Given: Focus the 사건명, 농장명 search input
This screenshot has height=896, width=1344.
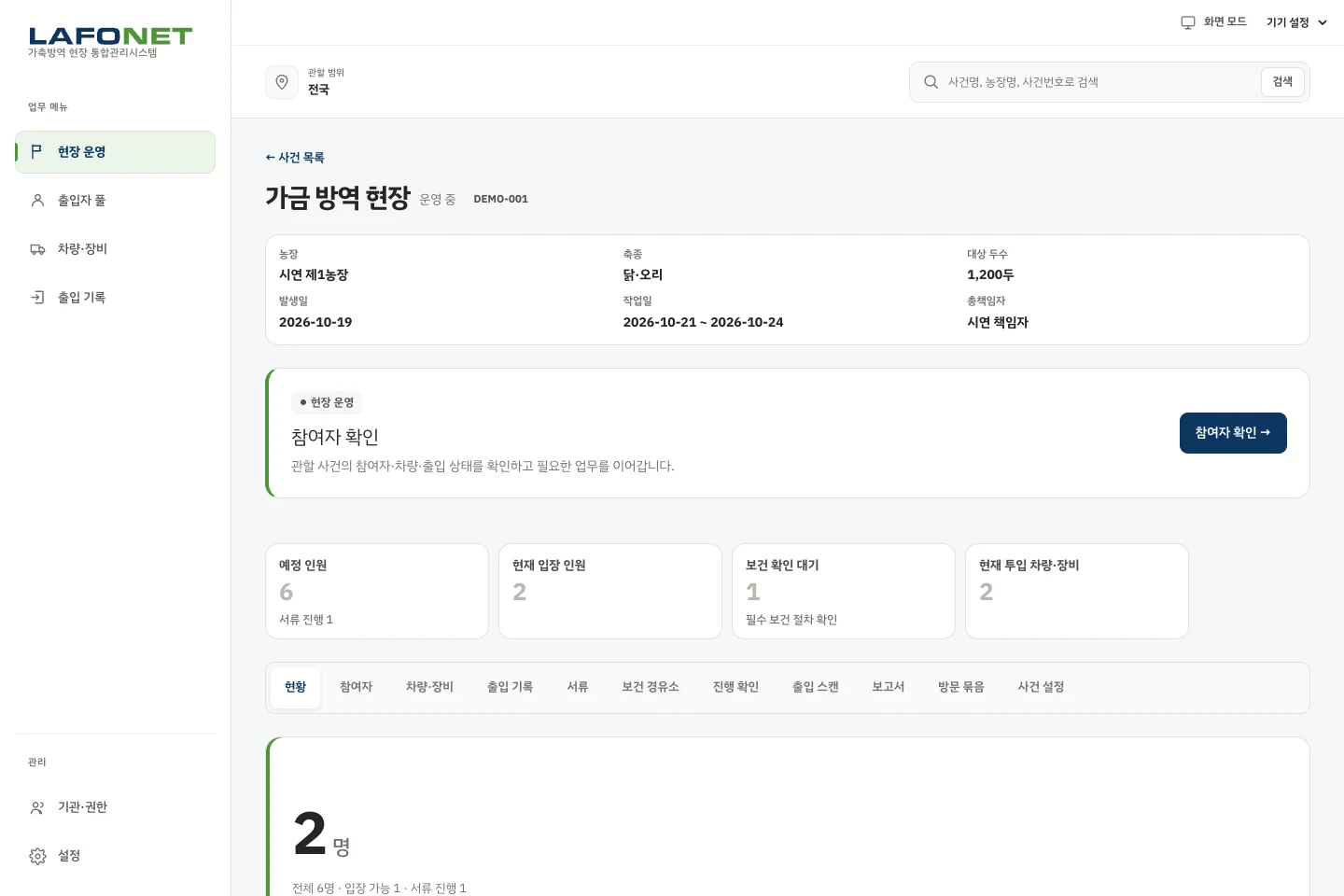Looking at the screenshot, I should [x=1098, y=82].
